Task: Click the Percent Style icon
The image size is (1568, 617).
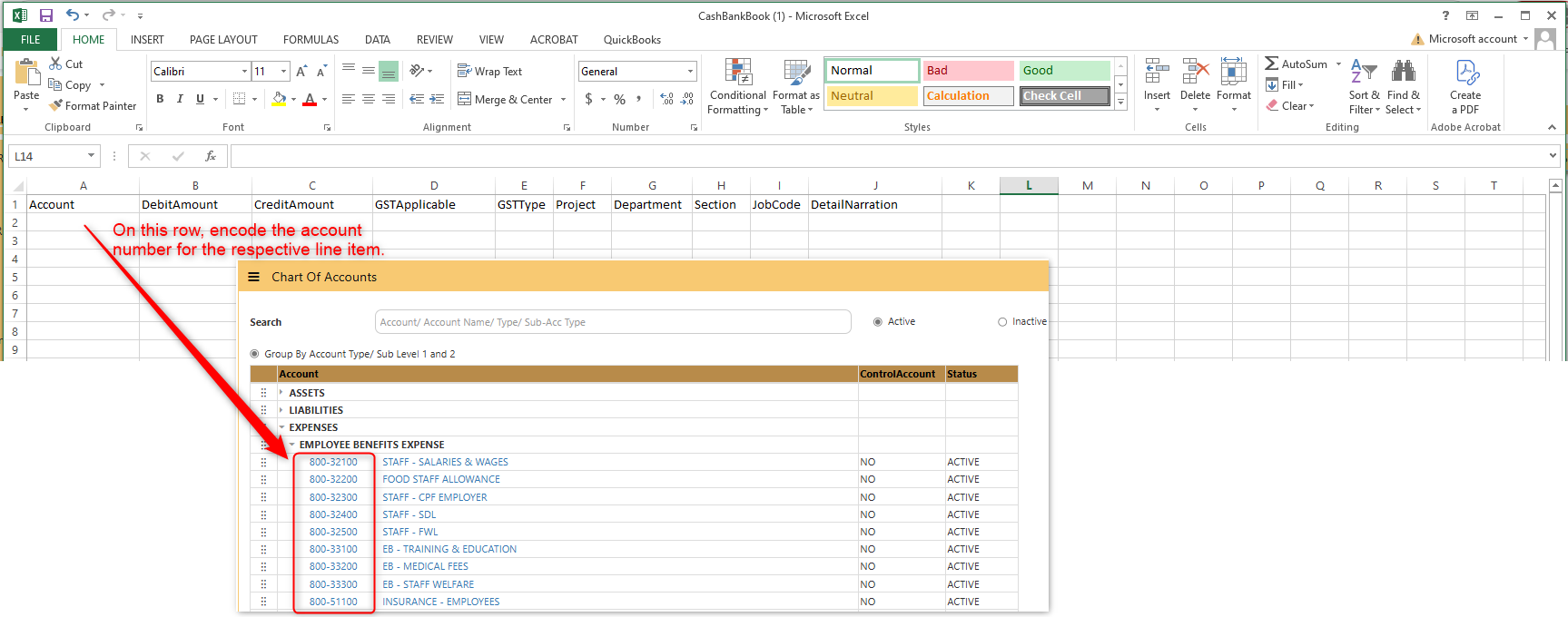Action: pyautogui.click(x=619, y=99)
